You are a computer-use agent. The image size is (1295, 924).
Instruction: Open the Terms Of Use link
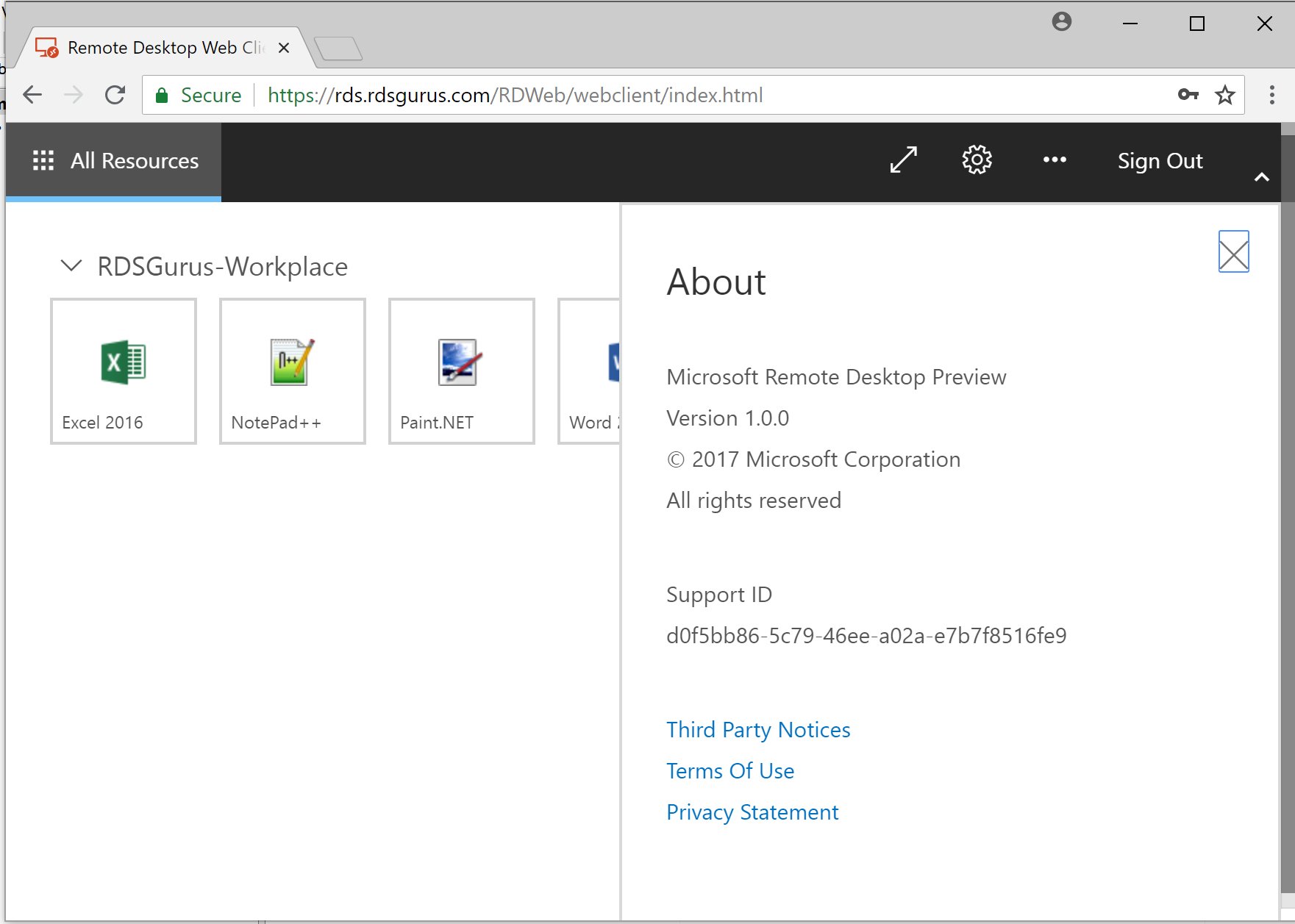(730, 771)
